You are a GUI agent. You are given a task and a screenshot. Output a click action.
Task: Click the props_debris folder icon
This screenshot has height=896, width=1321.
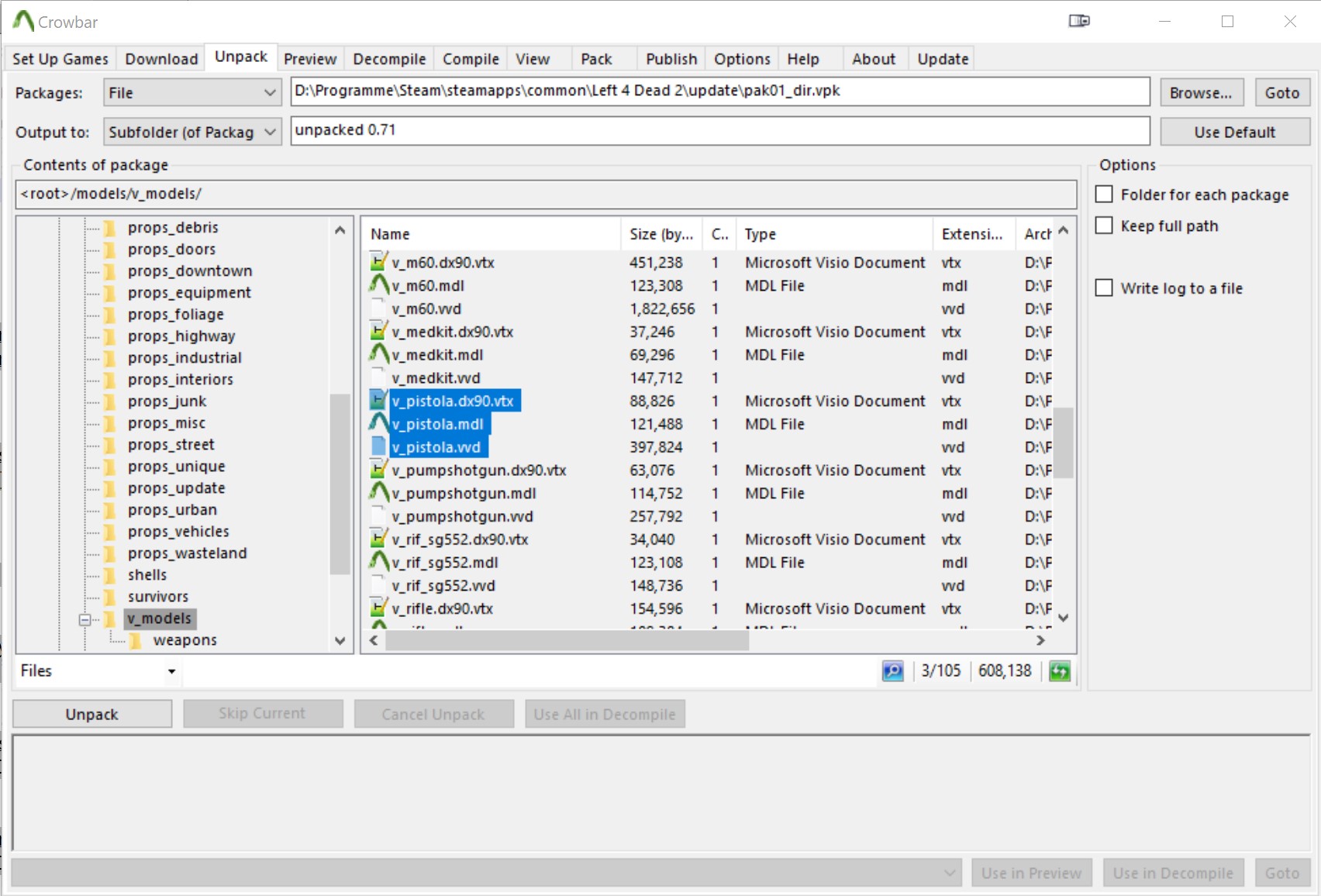click(x=111, y=228)
